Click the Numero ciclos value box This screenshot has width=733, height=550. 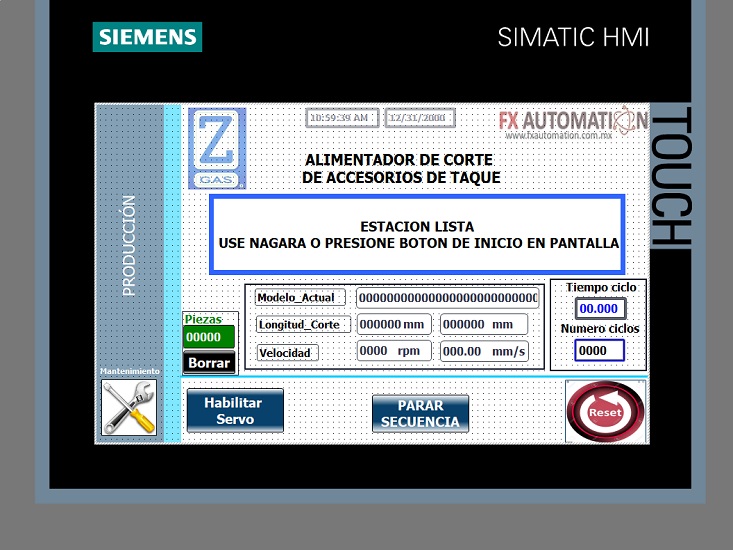click(599, 351)
